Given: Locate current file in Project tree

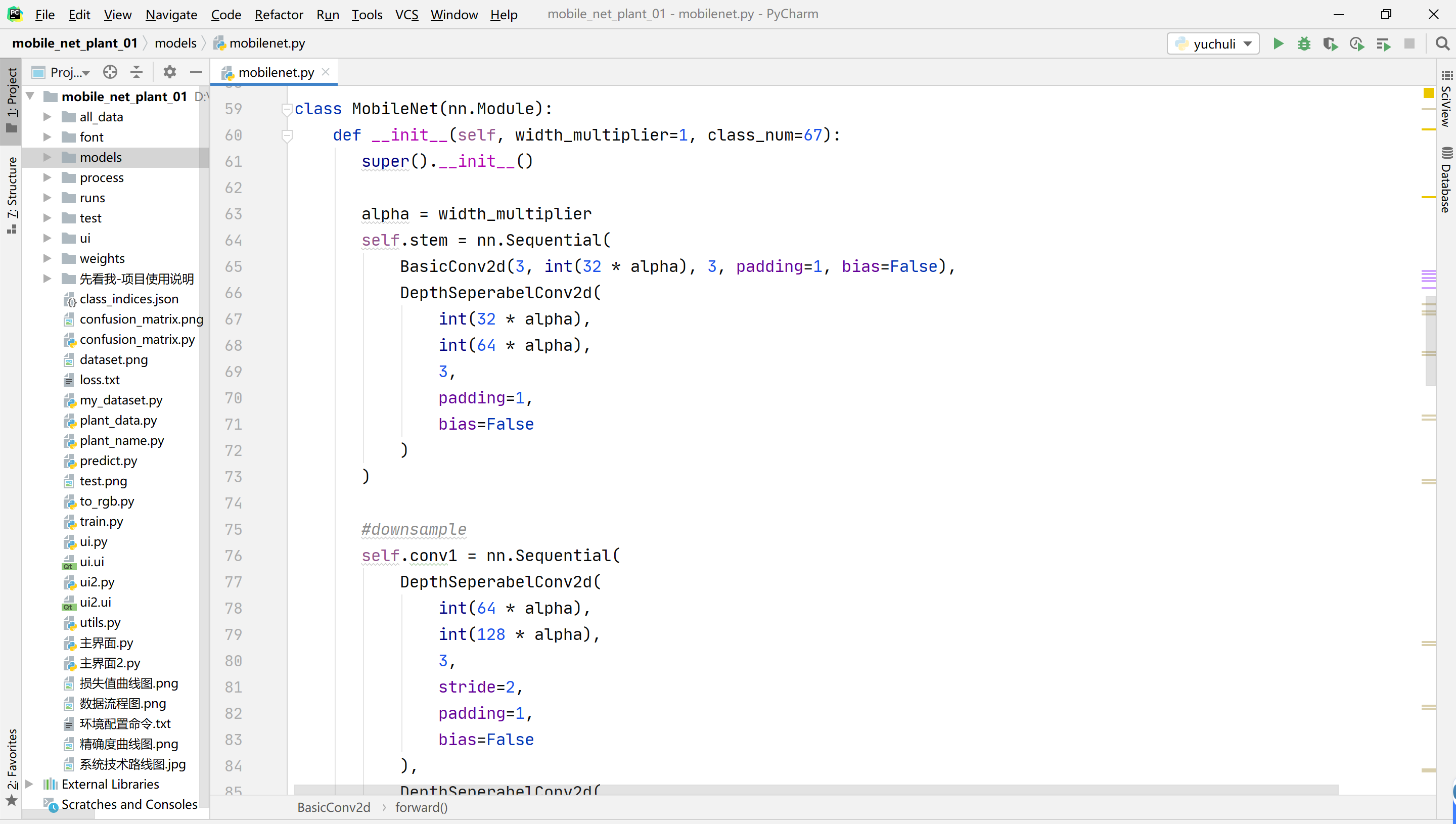Looking at the screenshot, I should point(110,72).
